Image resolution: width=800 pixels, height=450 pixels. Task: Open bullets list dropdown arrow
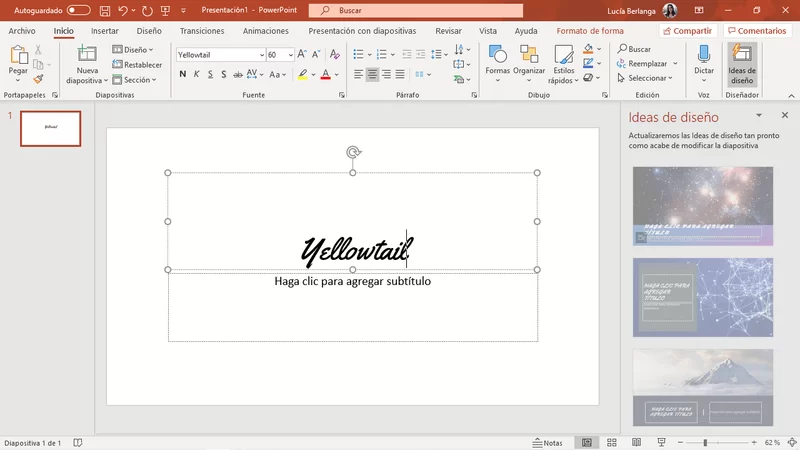(x=369, y=55)
